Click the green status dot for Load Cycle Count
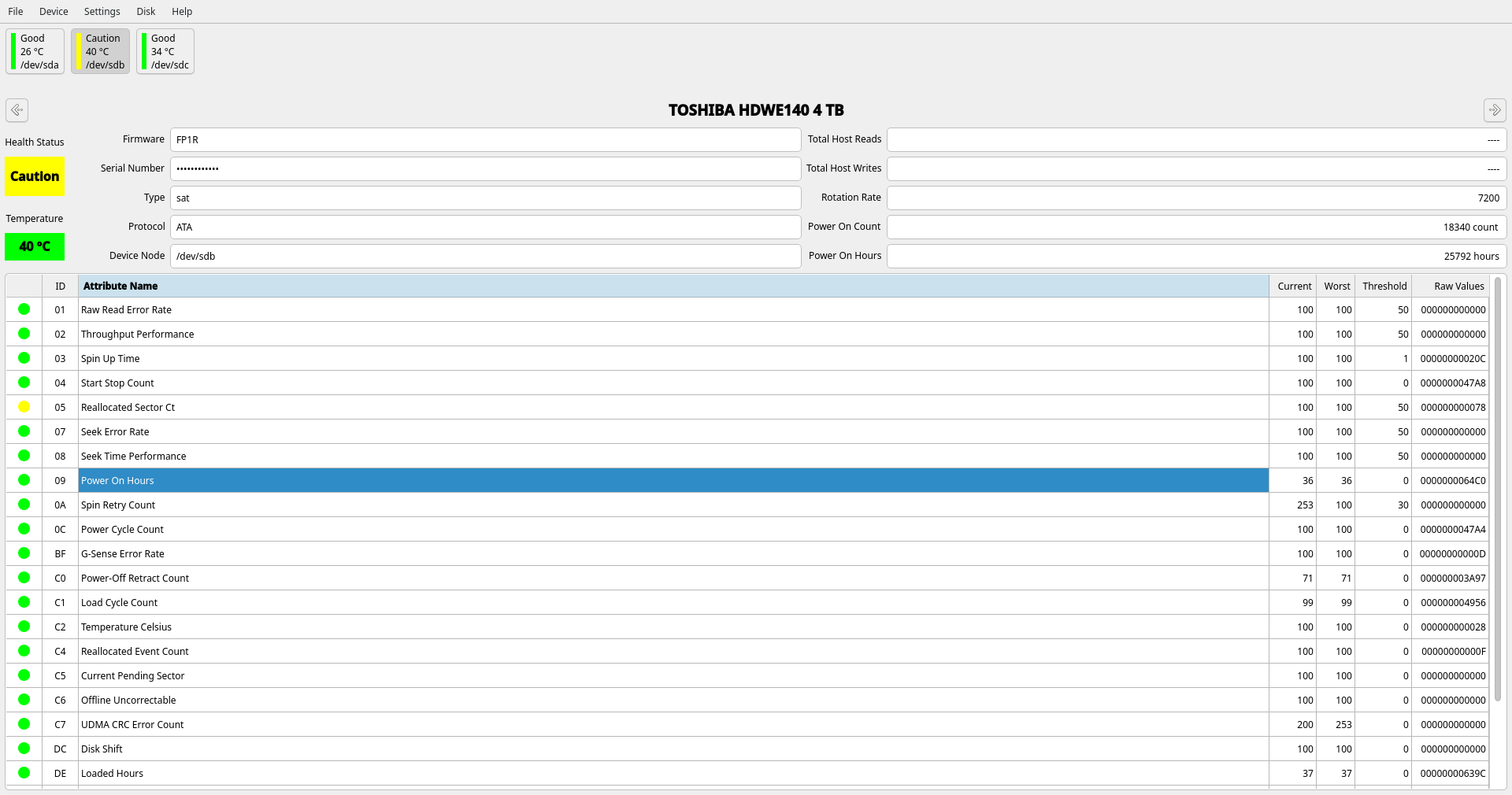Screen dimensions: 1512x795 pyautogui.click(x=24, y=602)
